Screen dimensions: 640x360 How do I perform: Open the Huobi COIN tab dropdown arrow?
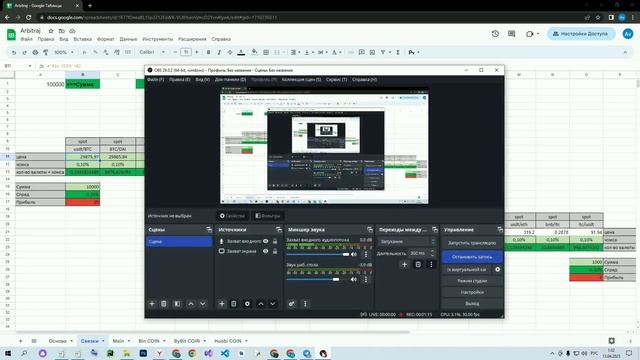pos(246,341)
